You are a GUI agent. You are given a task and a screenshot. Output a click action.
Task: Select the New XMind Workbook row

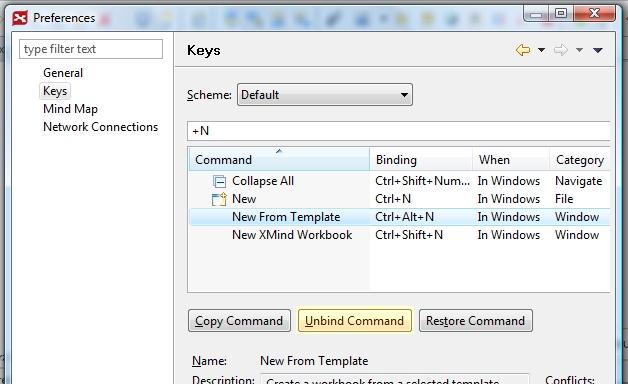[399, 235]
